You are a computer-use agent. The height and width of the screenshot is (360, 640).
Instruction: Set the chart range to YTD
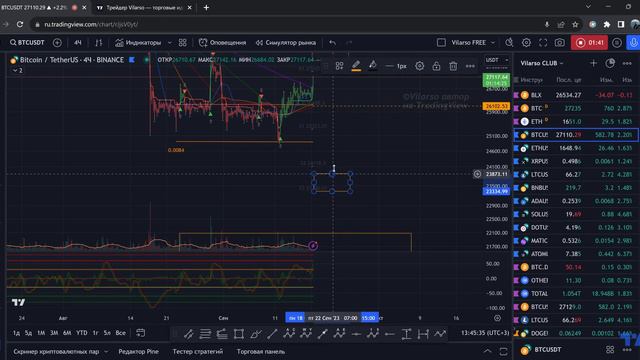(x=82, y=333)
